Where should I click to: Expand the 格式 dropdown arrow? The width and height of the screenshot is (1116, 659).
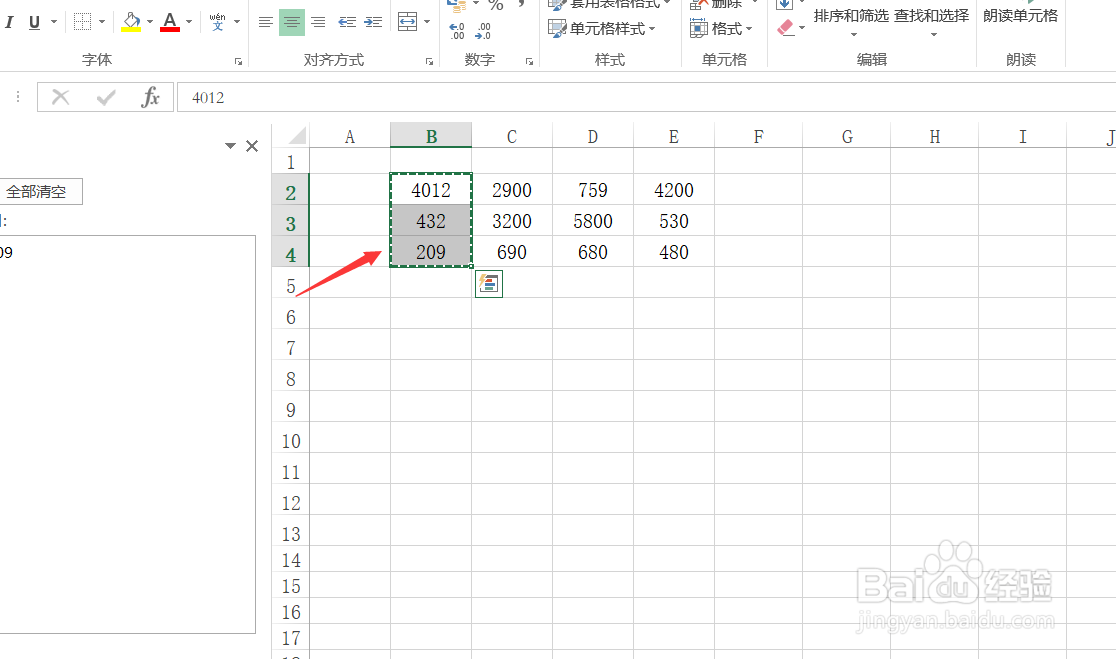click(749, 29)
